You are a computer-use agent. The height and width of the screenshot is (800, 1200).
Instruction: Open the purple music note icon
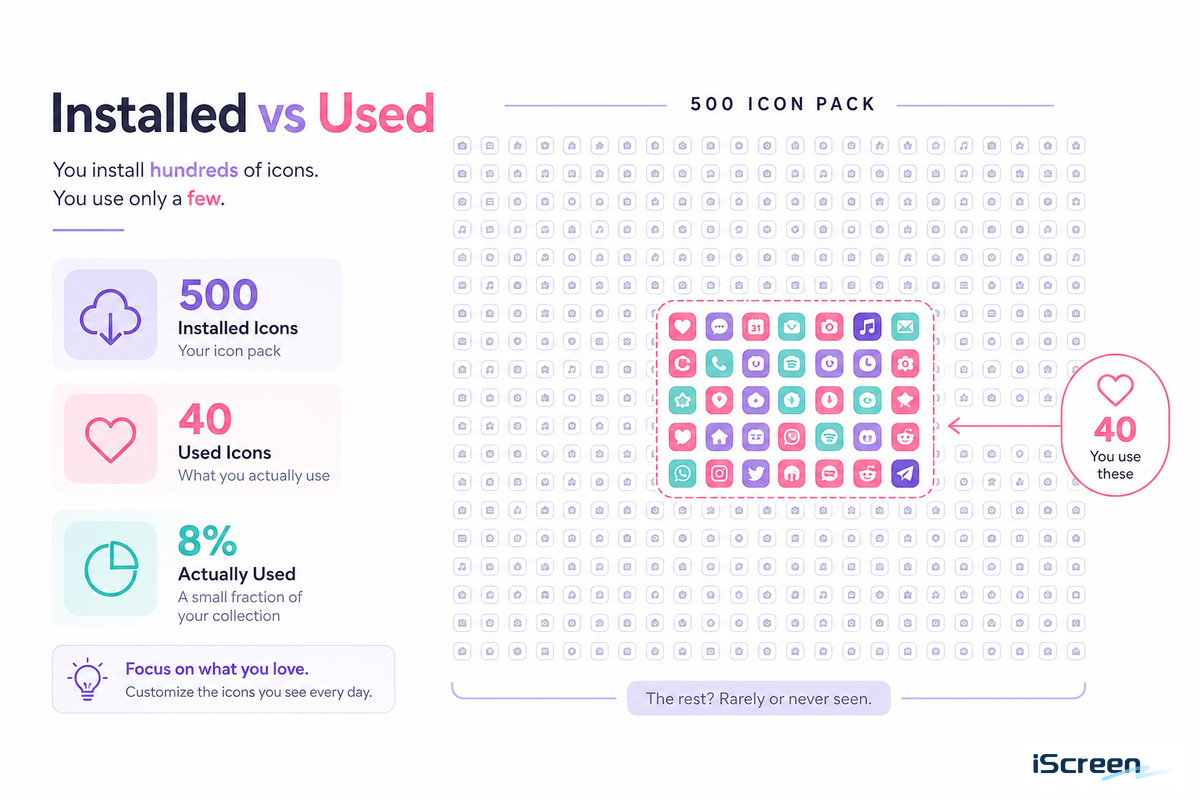(x=867, y=326)
